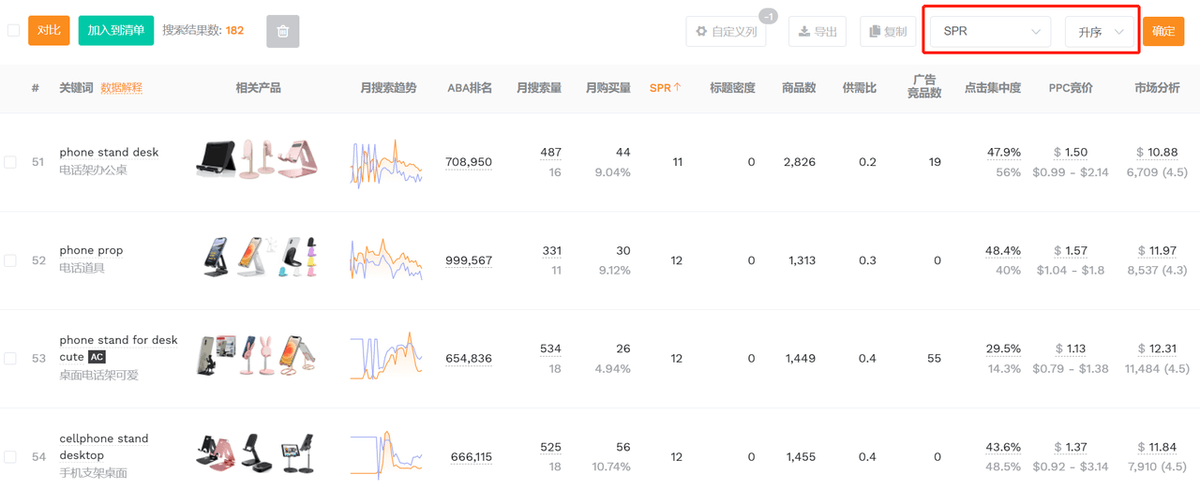Sort by the 月搜索量 column header
This screenshot has height=504, width=1200.
(x=539, y=88)
